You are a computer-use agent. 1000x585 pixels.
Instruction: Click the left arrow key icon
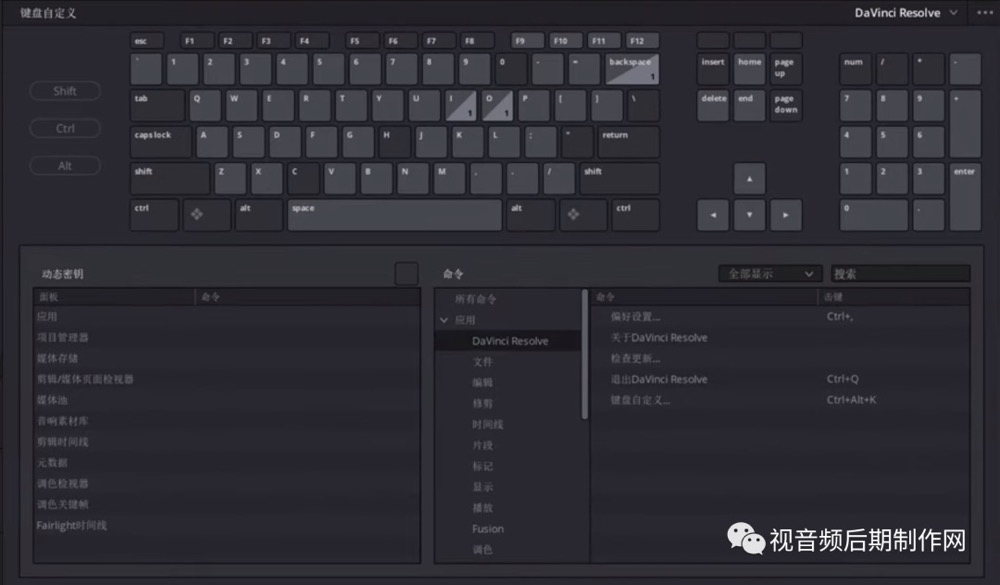click(x=713, y=215)
